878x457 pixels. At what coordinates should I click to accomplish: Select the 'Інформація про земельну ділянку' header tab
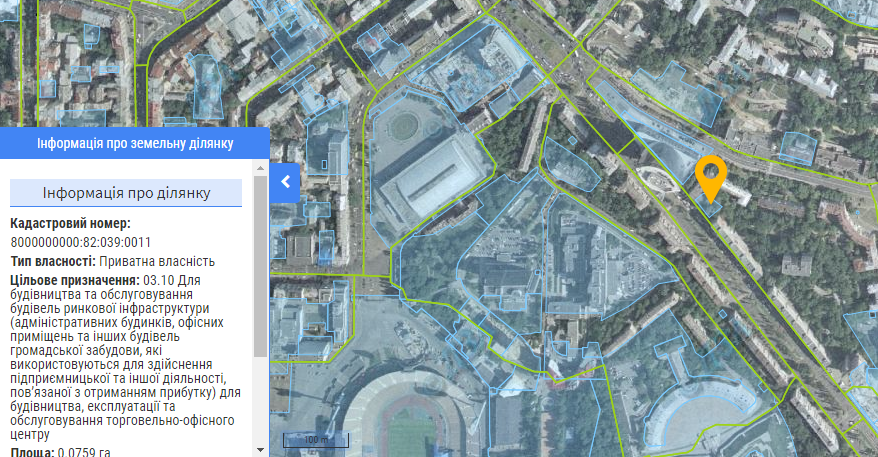pyautogui.click(x=135, y=143)
